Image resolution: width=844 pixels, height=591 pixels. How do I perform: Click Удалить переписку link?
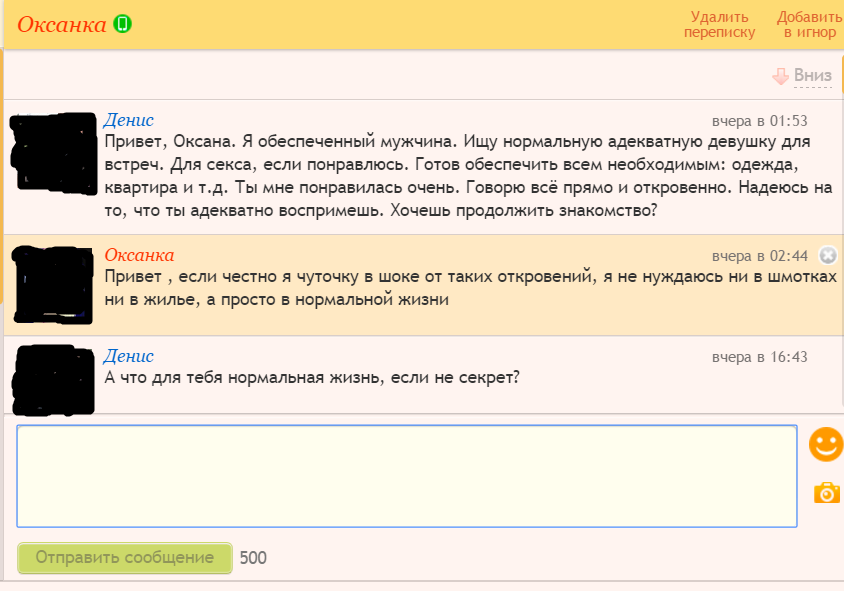tap(720, 25)
